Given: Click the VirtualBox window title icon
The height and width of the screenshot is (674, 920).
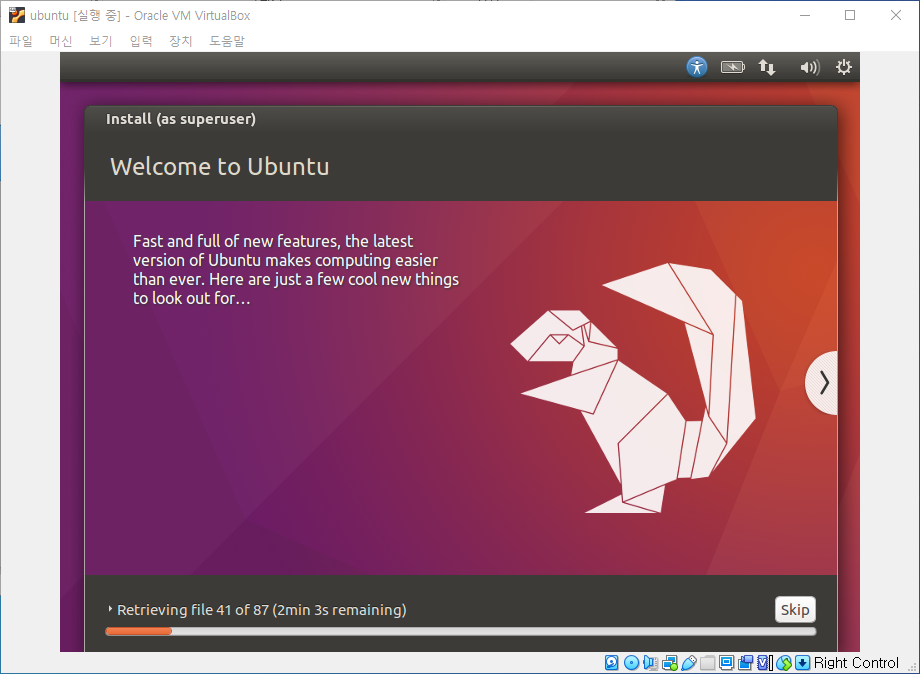Looking at the screenshot, I should 17,15.
